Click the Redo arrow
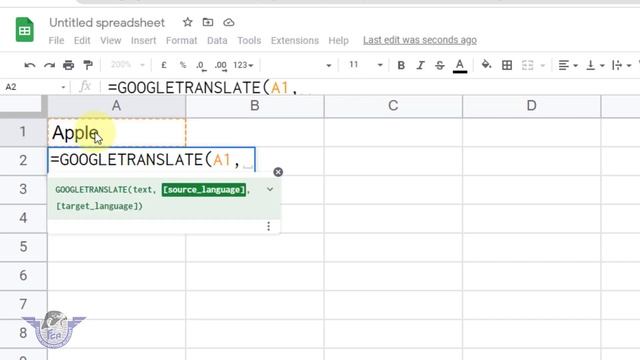The image size is (640, 360). click(x=49, y=65)
